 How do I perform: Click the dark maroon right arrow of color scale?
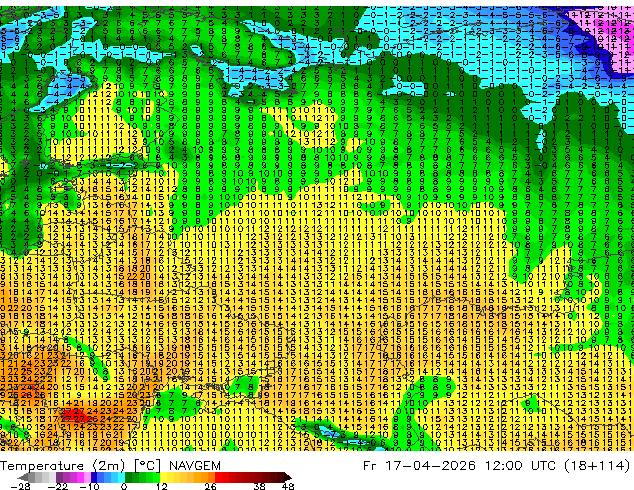pyautogui.click(x=287, y=477)
